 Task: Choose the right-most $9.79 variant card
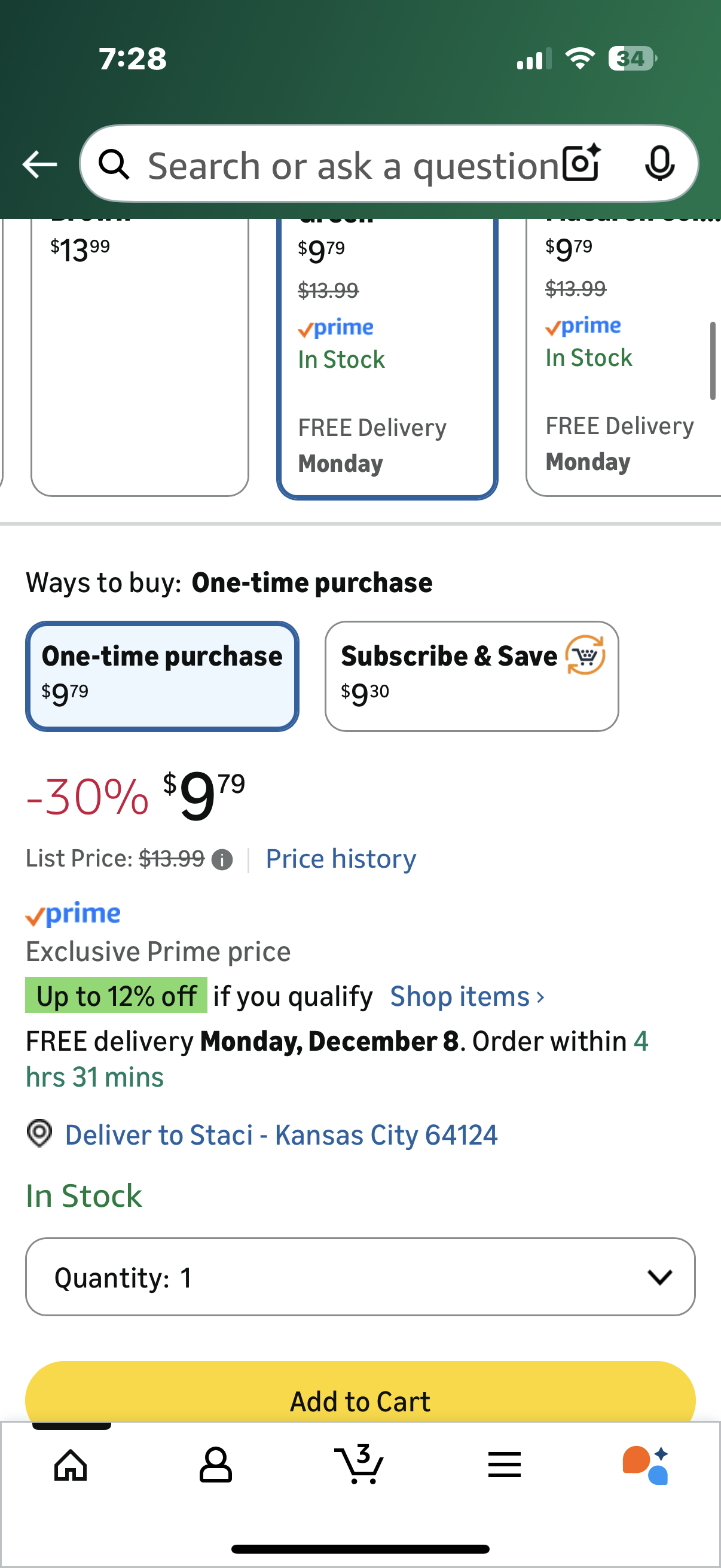pyautogui.click(x=624, y=356)
